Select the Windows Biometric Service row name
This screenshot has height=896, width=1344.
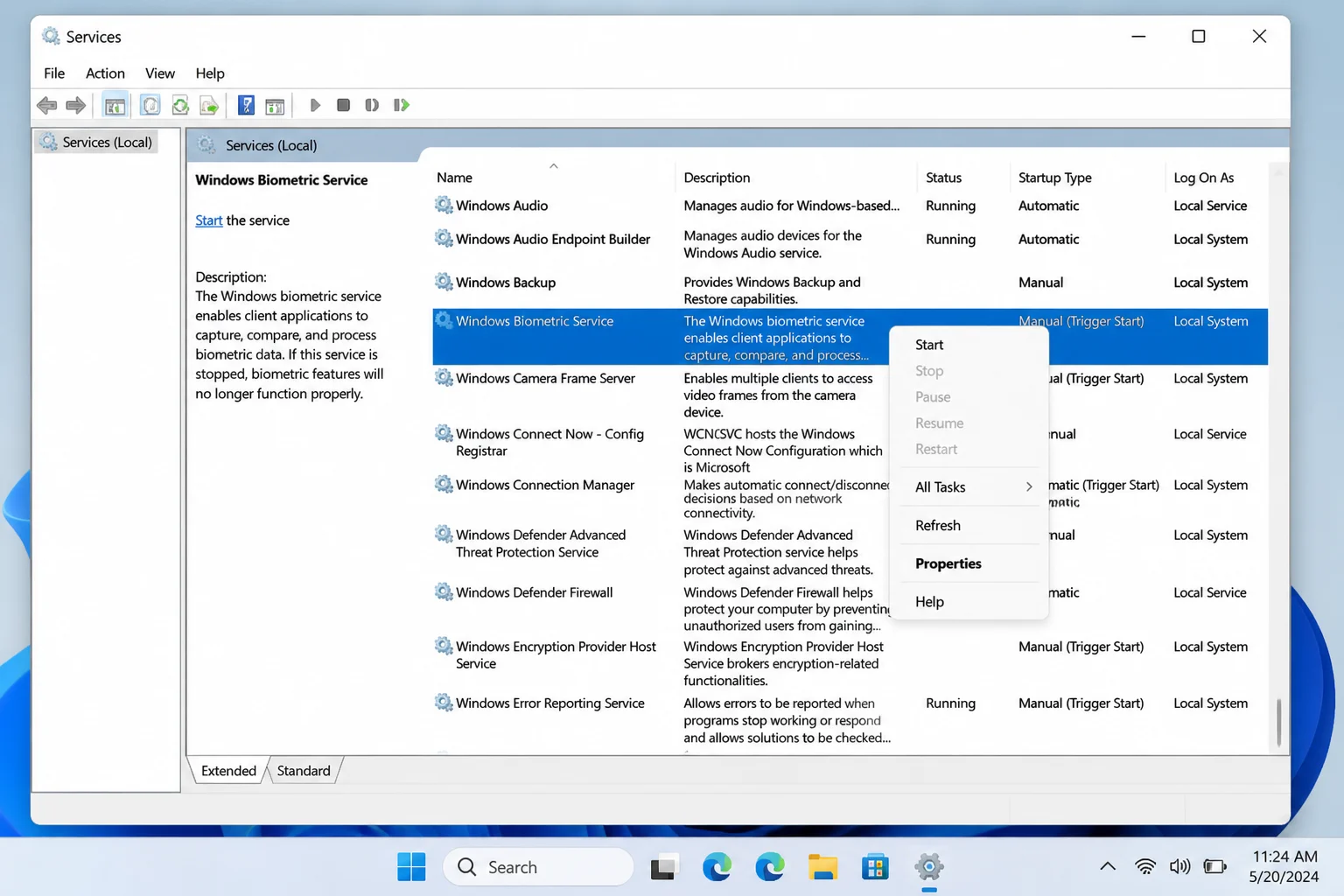pos(535,321)
